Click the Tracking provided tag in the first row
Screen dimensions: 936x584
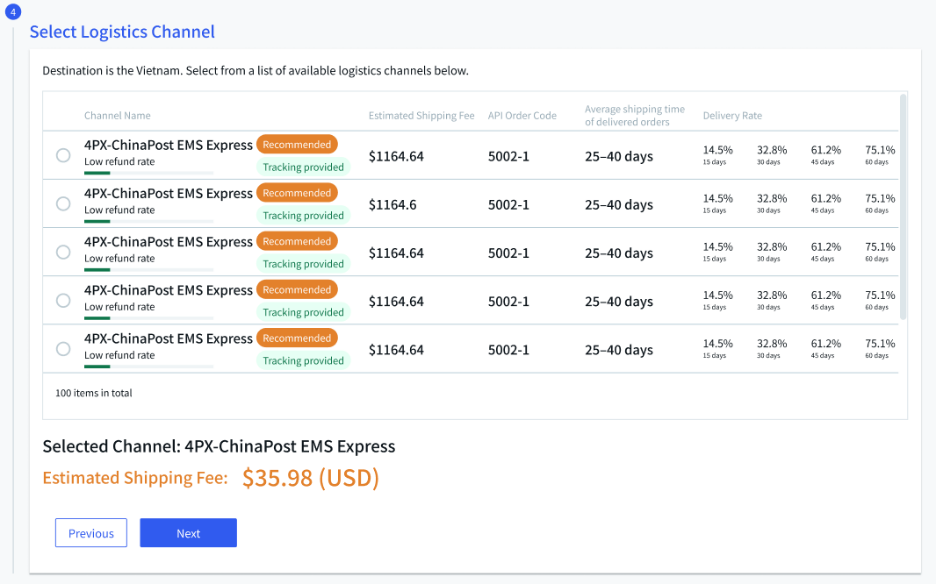pyautogui.click(x=303, y=167)
